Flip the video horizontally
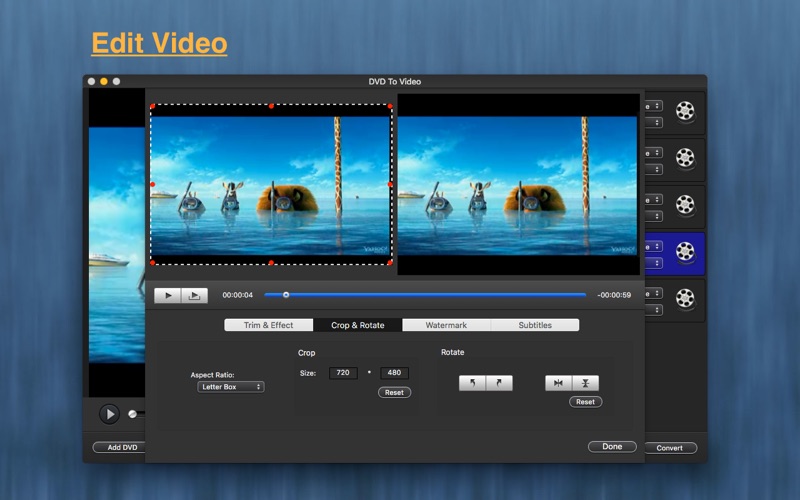The height and width of the screenshot is (500, 800). click(x=558, y=383)
